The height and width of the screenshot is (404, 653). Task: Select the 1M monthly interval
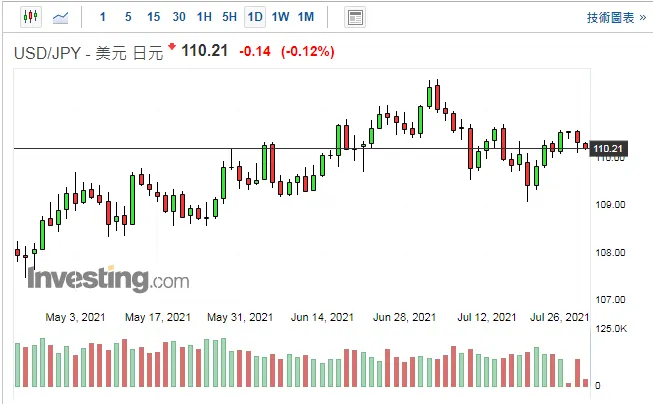click(x=306, y=17)
